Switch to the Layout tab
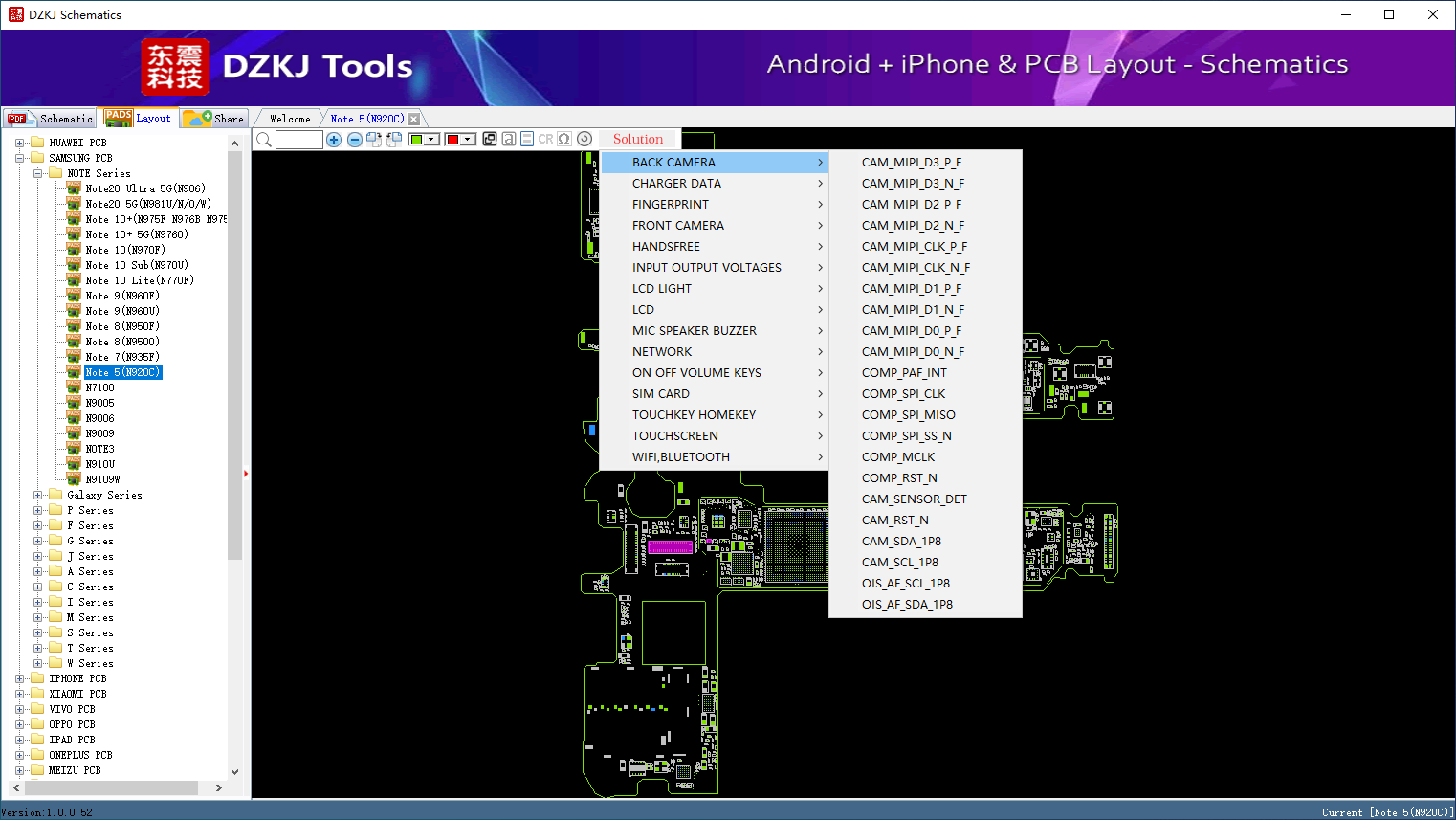Viewport: 1456px width, 820px height. pyautogui.click(x=140, y=118)
